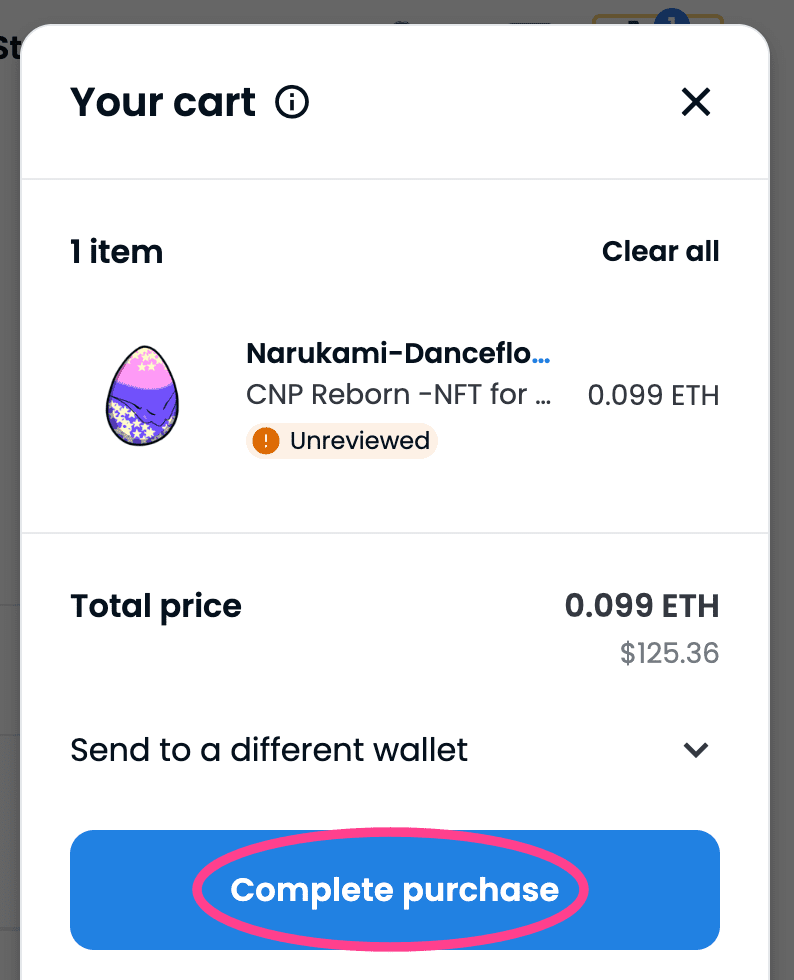Expand Send to a different wallet
This screenshot has width=794, height=980.
coord(269,749)
